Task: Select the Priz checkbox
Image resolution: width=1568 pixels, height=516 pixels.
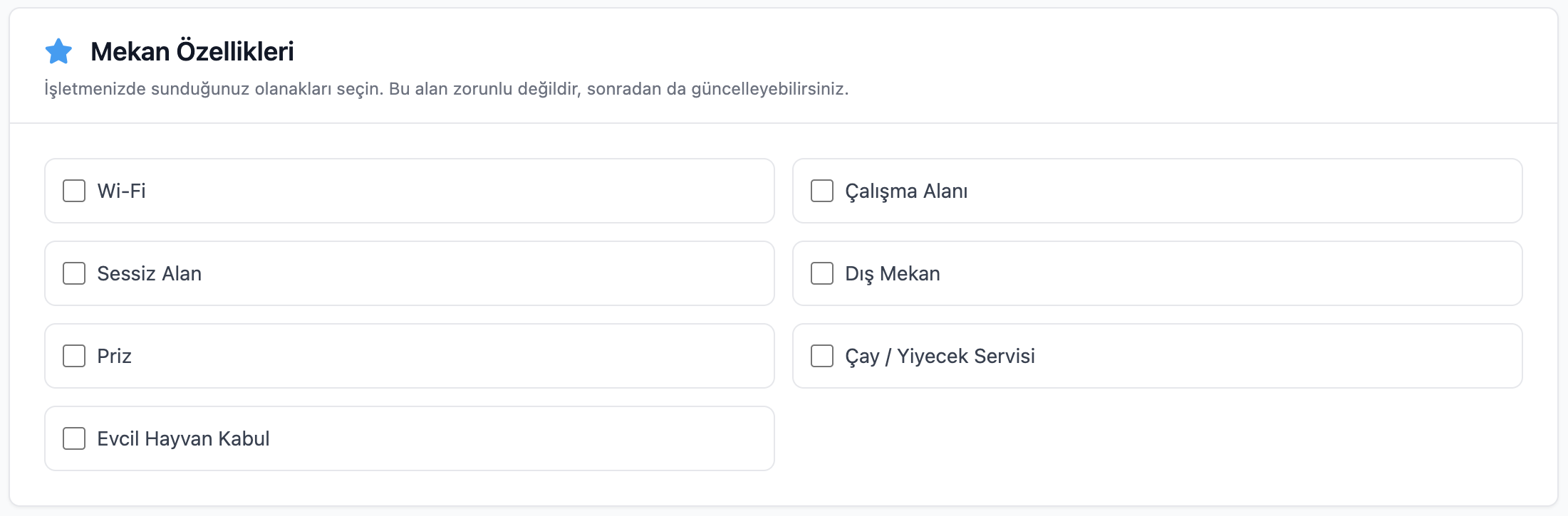Action: click(x=74, y=356)
